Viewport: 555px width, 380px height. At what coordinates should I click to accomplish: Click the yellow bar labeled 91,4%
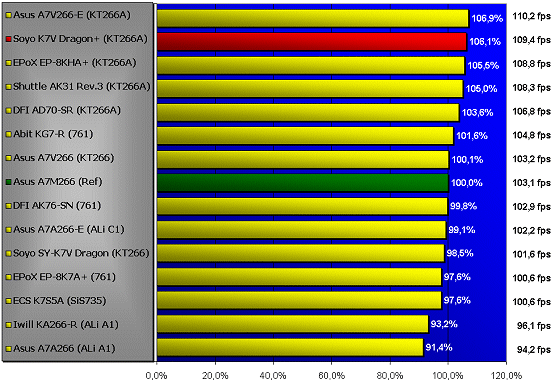290,347
